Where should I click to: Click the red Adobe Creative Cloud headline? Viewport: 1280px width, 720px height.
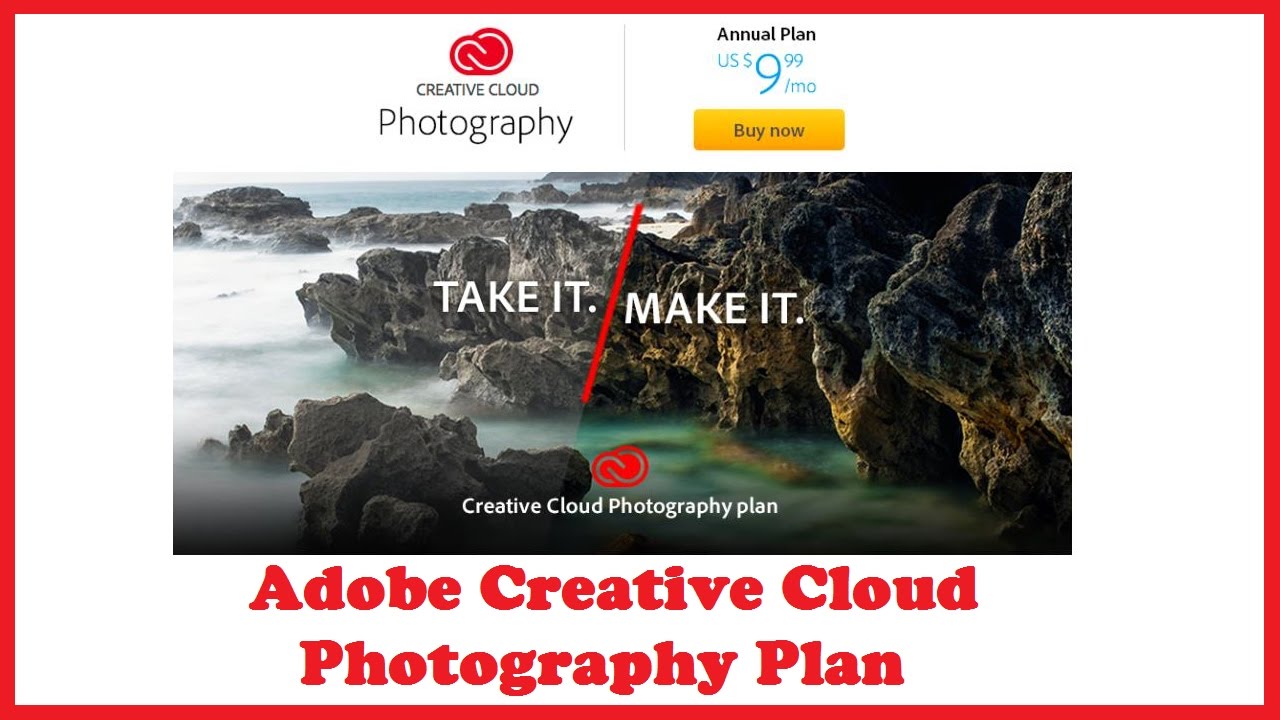point(613,590)
